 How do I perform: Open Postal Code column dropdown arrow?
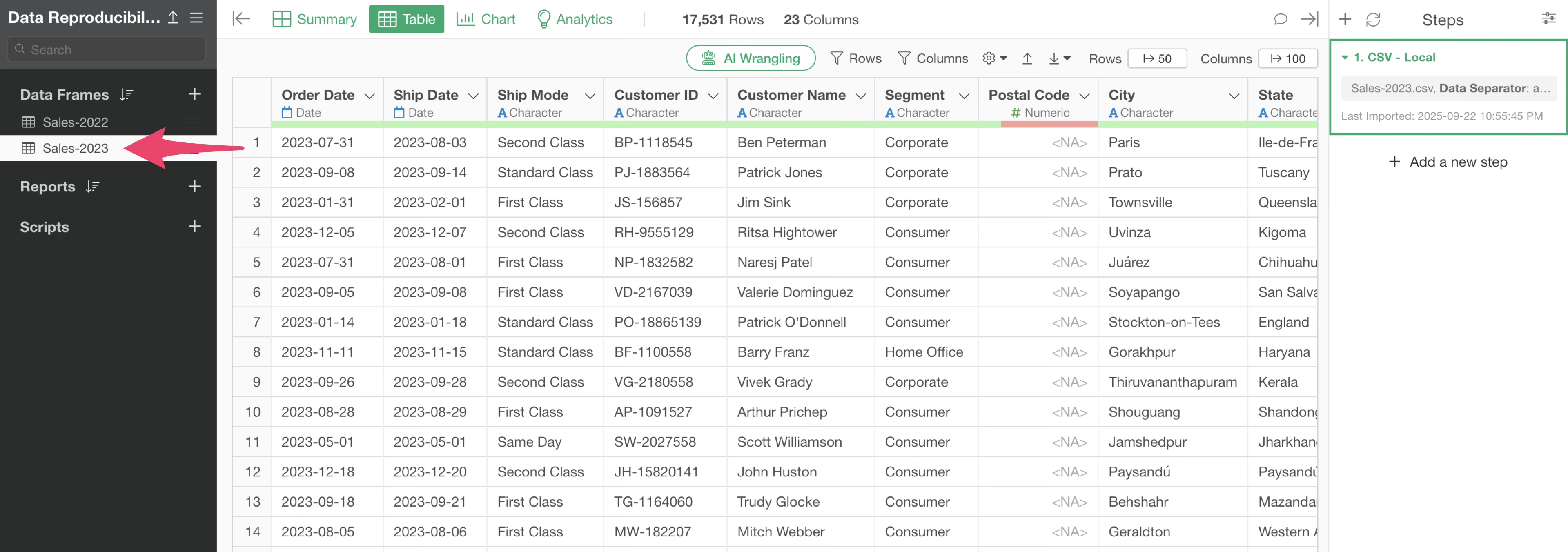pos(1084,96)
